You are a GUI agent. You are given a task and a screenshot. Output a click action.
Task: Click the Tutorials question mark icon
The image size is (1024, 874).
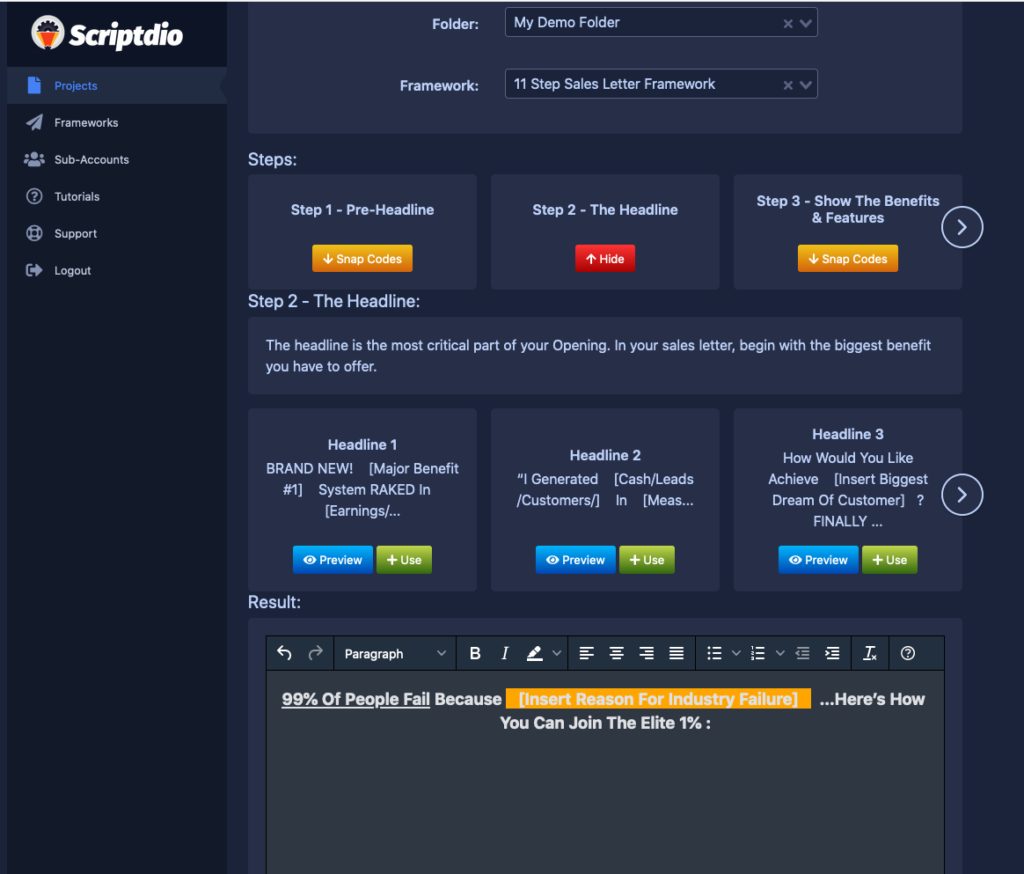(34, 196)
